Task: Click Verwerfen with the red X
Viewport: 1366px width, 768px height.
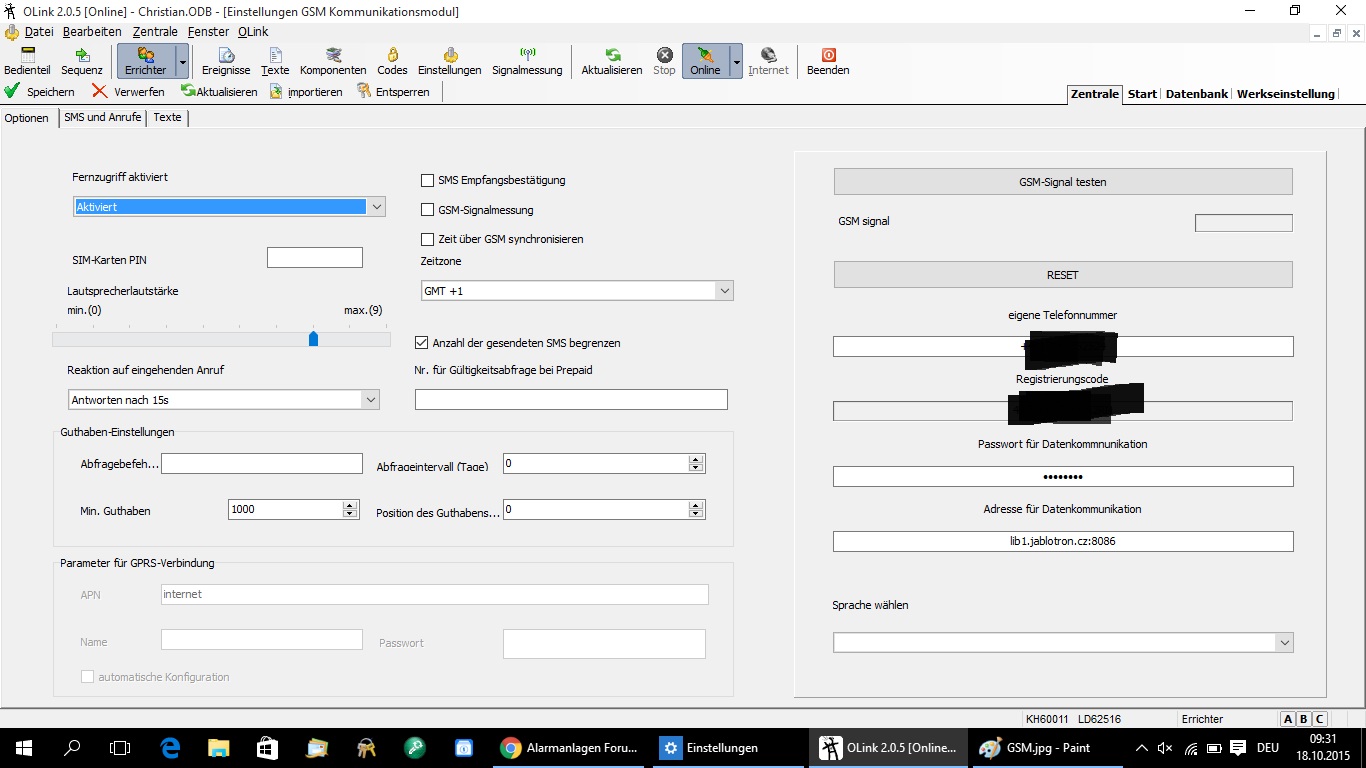Action: (127, 91)
